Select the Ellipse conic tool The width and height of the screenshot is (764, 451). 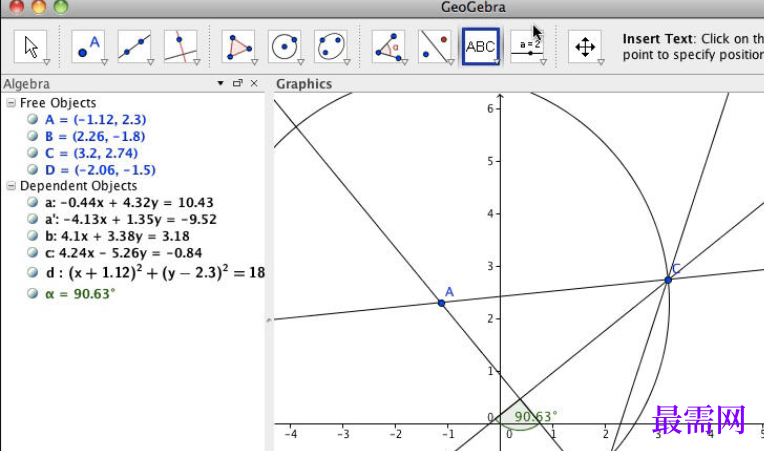(x=331, y=47)
